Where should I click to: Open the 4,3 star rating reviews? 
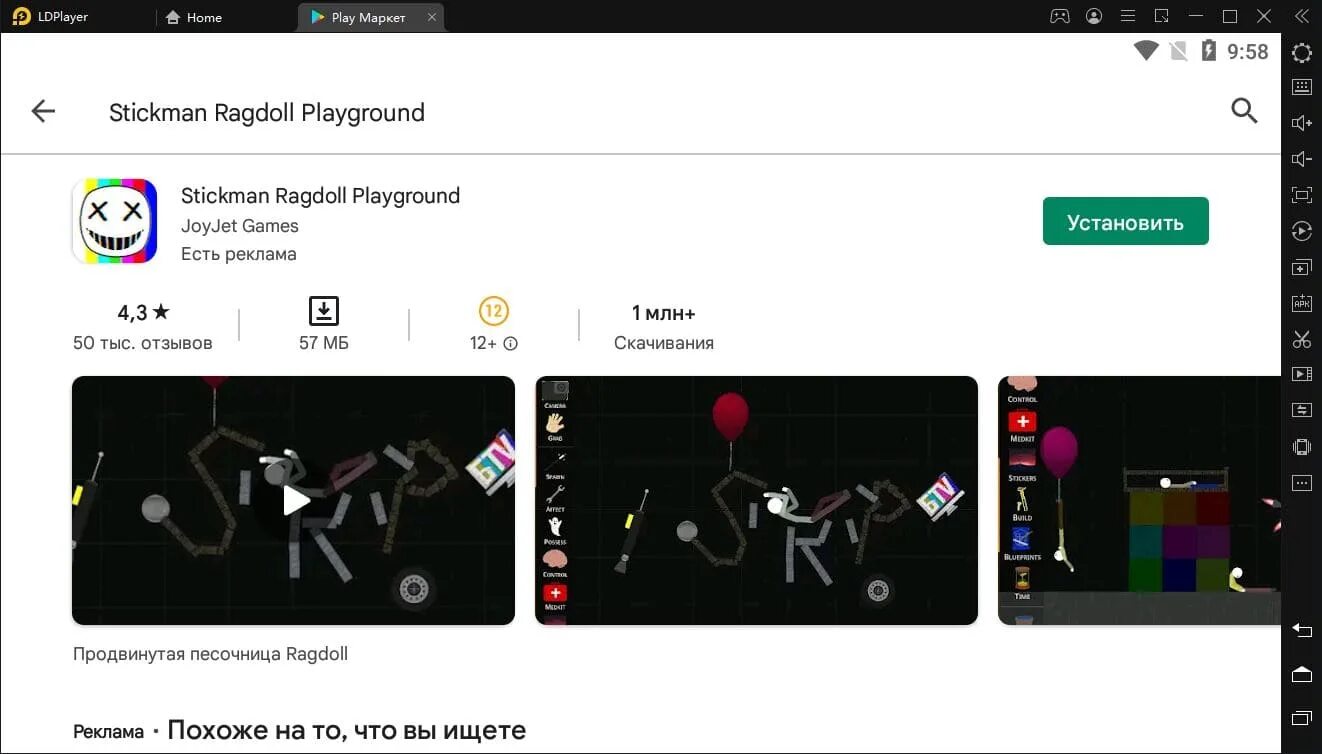(x=143, y=313)
